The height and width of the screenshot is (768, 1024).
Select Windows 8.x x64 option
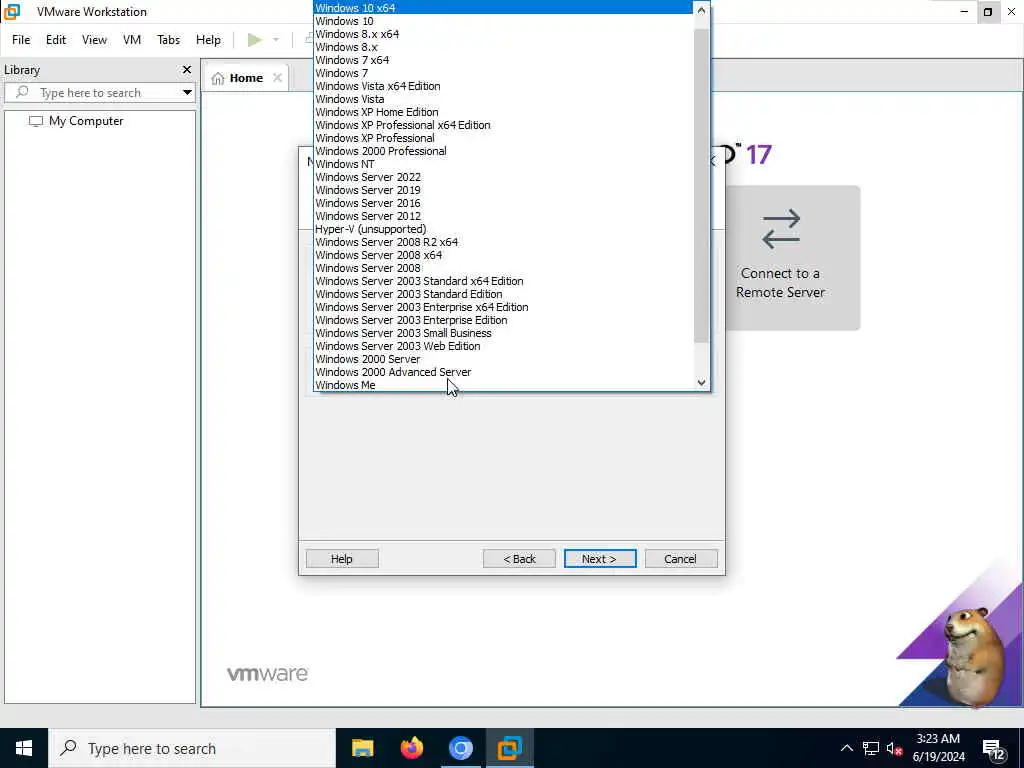pyautogui.click(x=503, y=34)
